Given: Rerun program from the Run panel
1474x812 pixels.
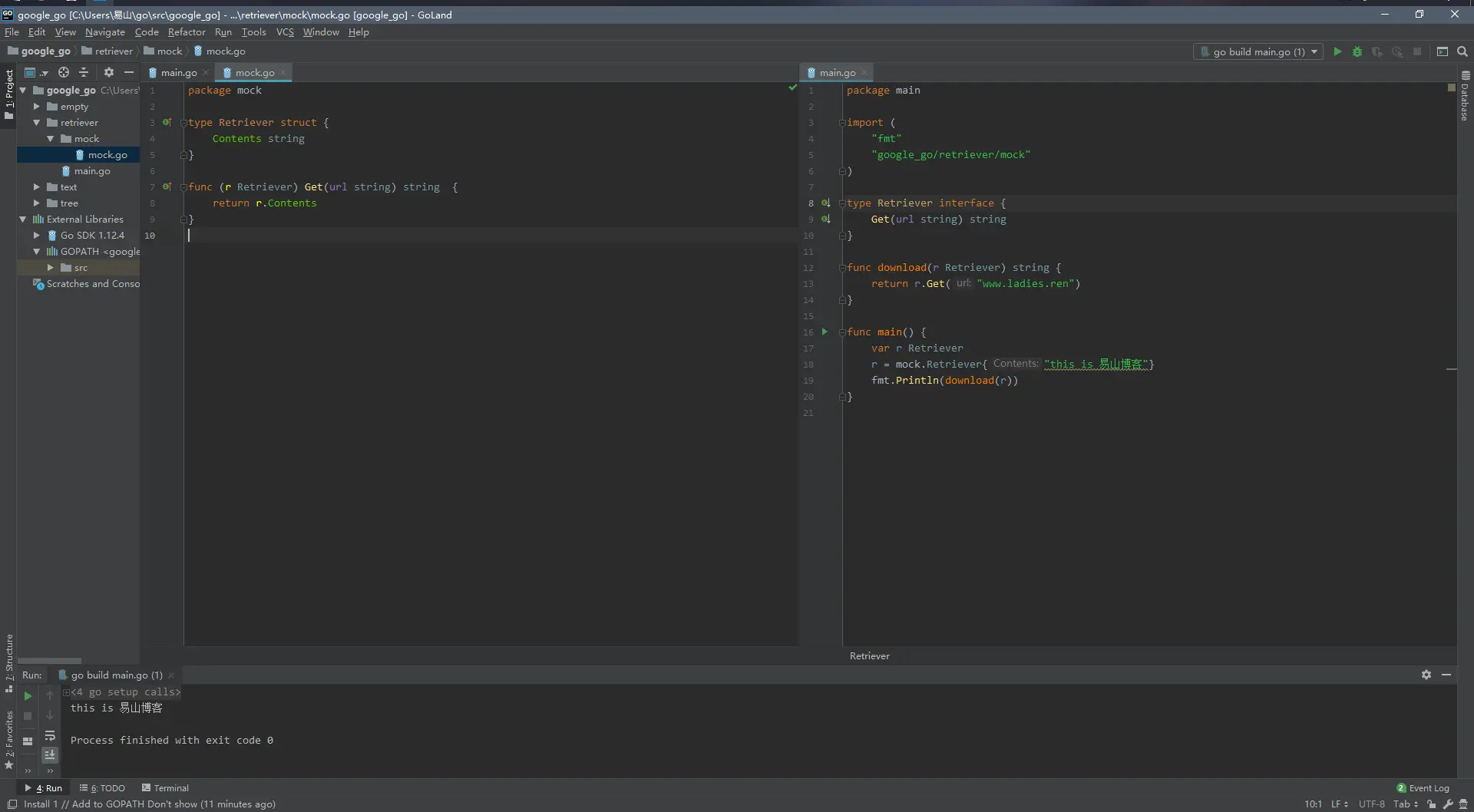Looking at the screenshot, I should click(x=28, y=696).
